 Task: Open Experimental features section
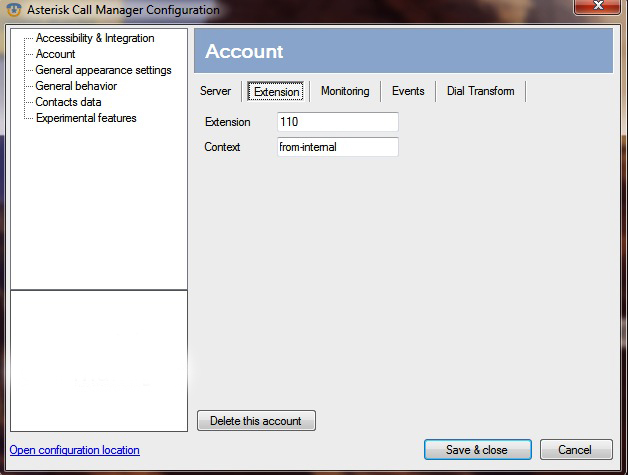coord(86,118)
